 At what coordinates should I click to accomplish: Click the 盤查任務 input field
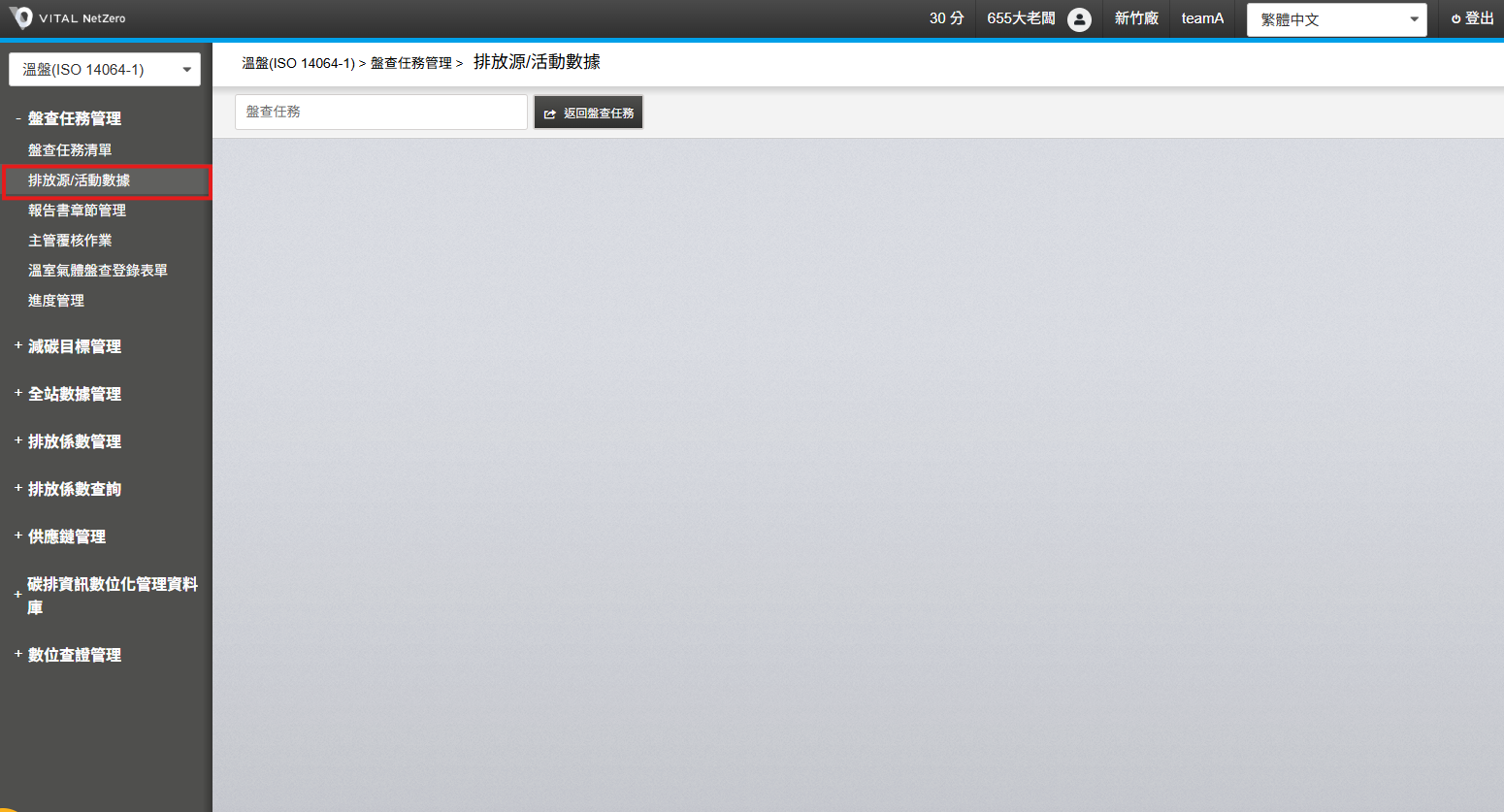(x=380, y=113)
